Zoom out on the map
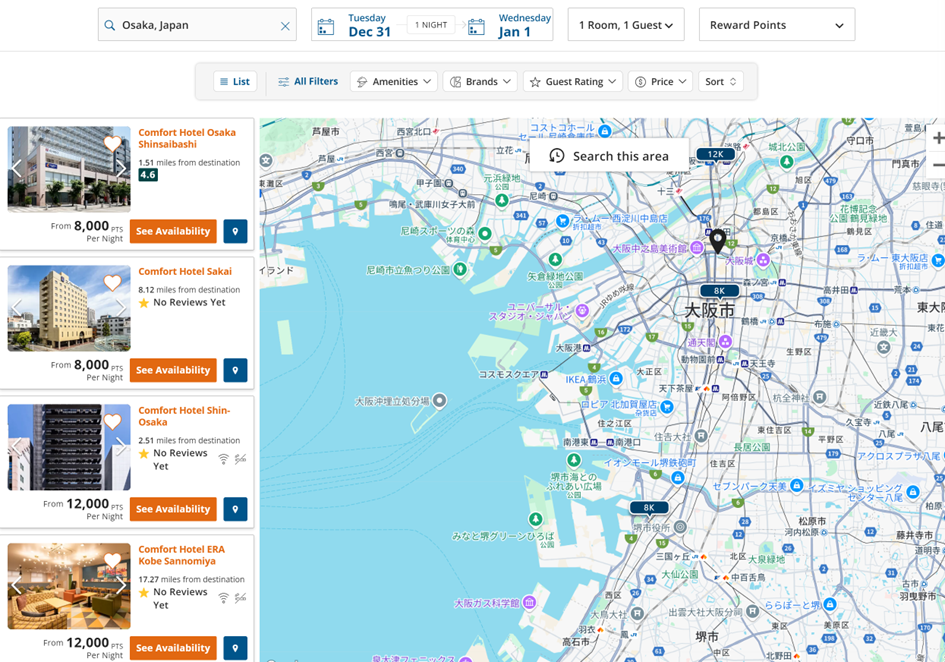945x662 pixels. 937,164
